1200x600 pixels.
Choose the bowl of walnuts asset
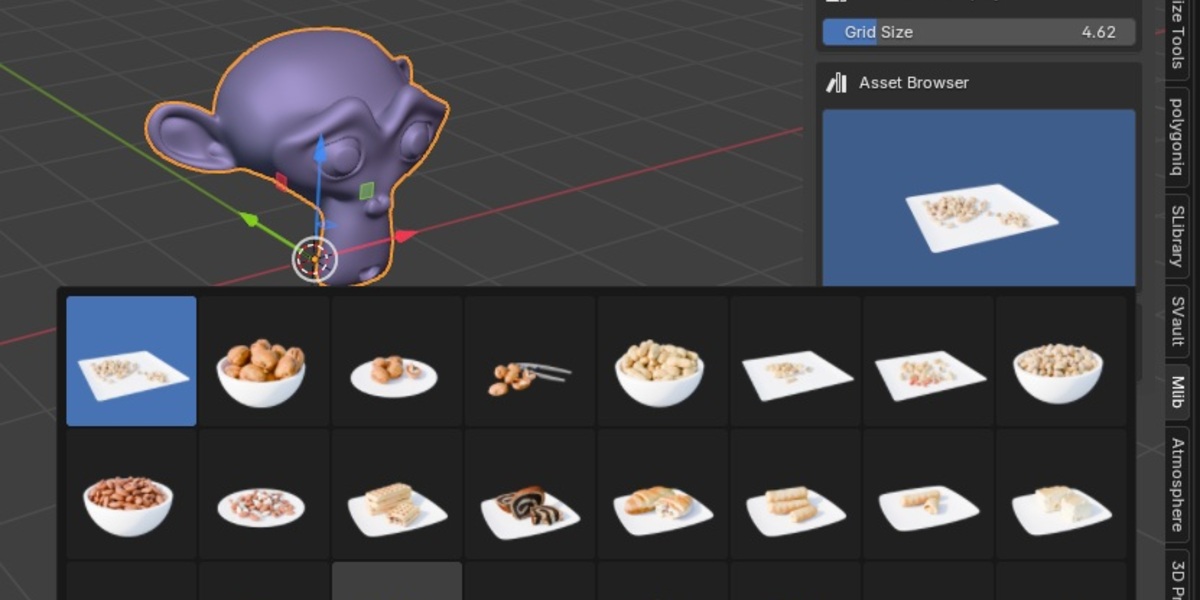[264, 361]
